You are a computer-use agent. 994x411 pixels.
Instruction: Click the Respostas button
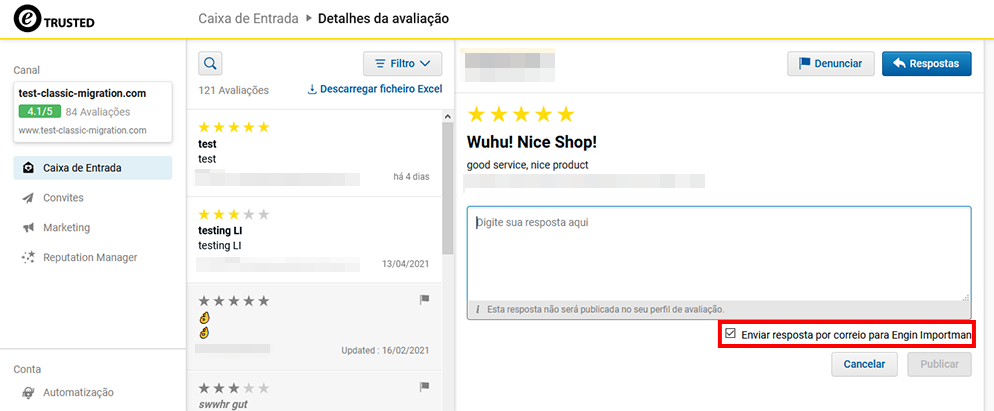pyautogui.click(x=926, y=63)
